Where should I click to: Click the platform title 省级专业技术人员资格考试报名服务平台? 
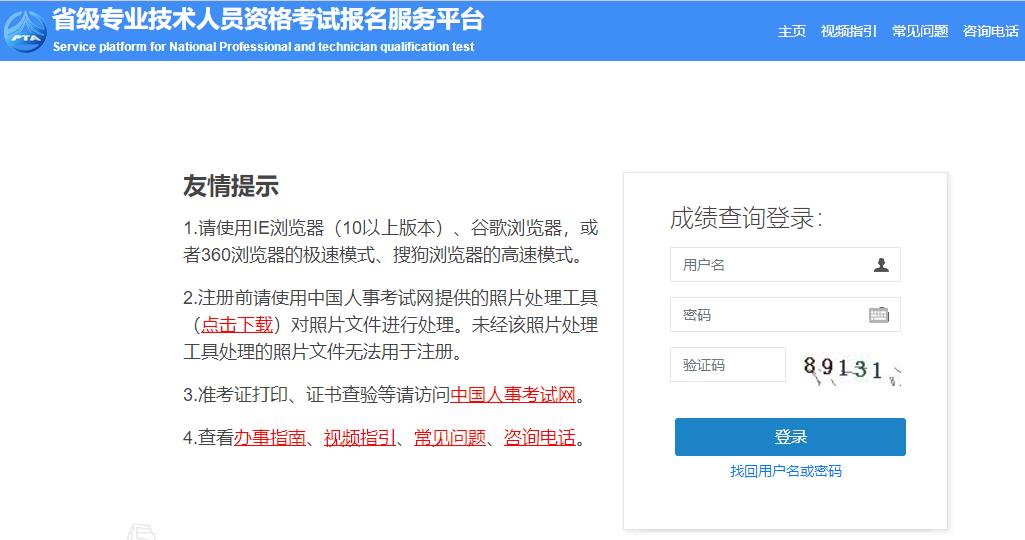[x=268, y=19]
